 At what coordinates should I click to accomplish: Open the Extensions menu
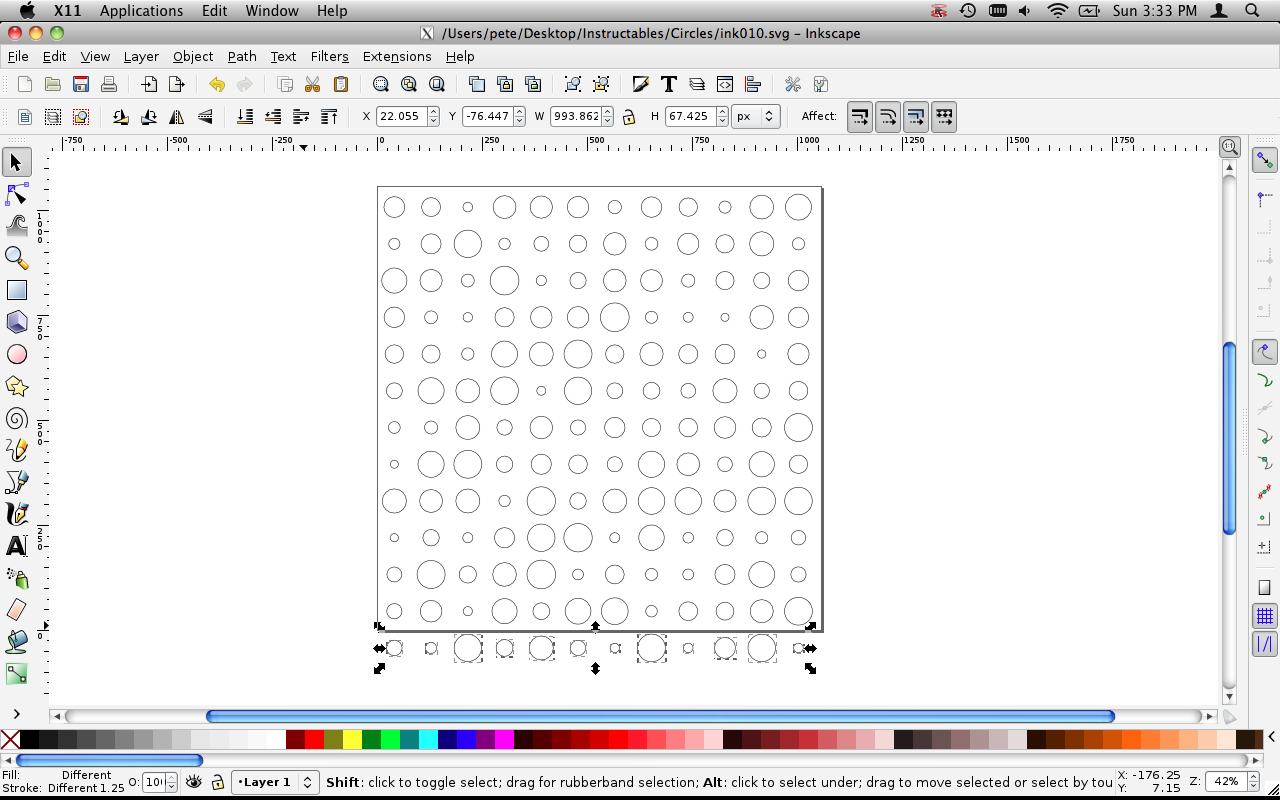pyautogui.click(x=397, y=56)
